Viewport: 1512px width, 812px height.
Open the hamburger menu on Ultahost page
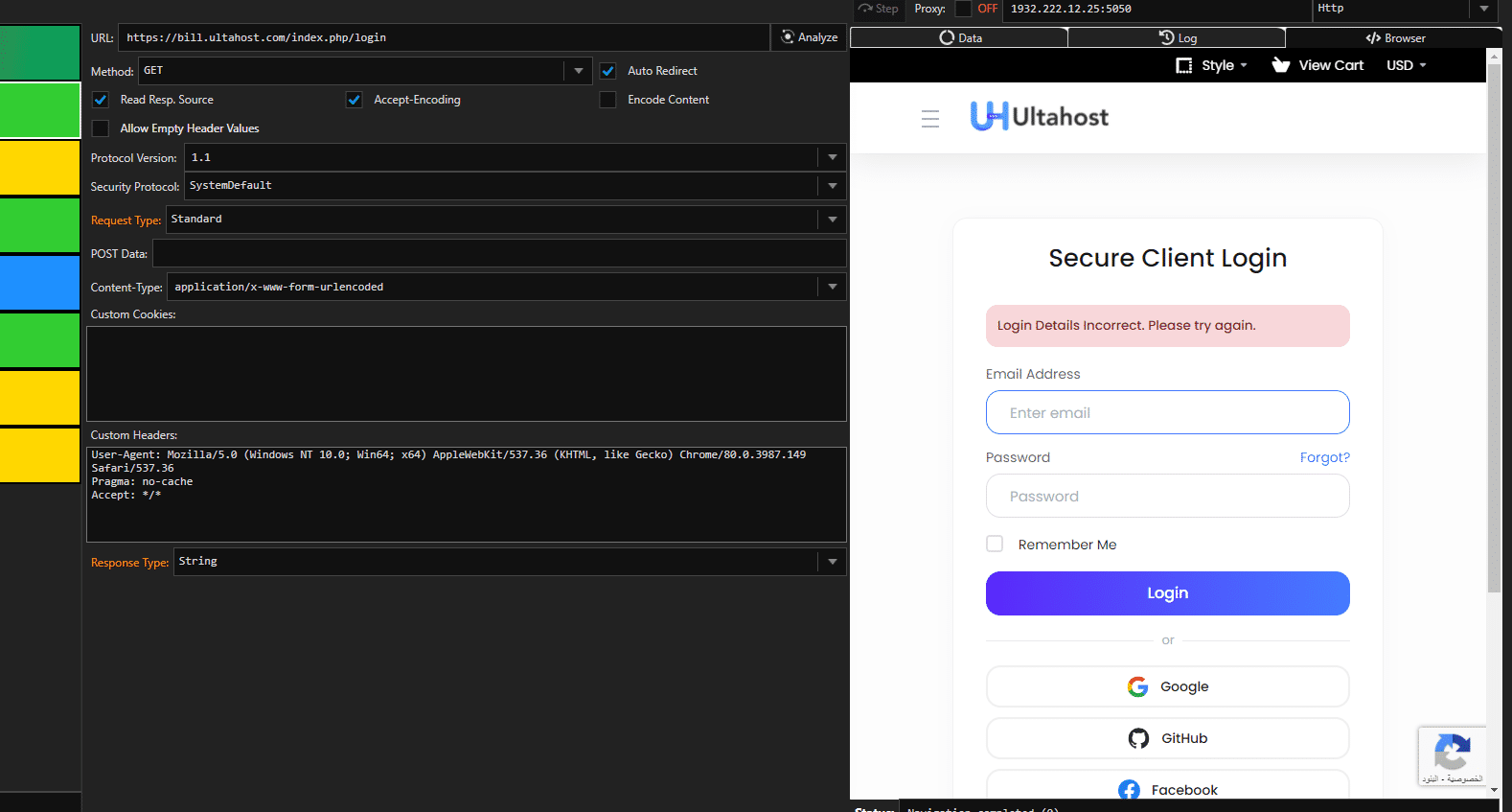(x=929, y=119)
